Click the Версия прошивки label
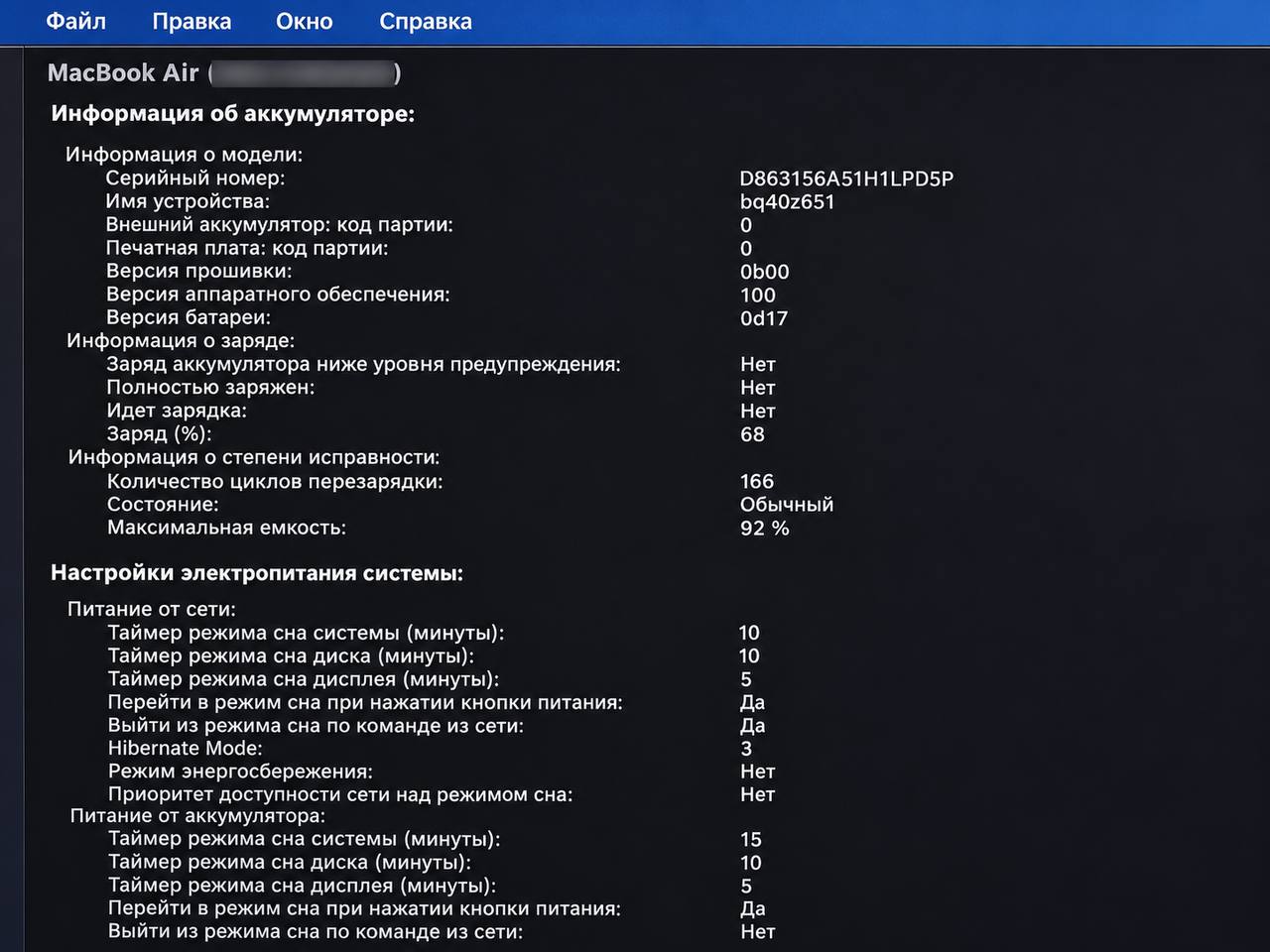This screenshot has height=952, width=1270. pos(198,271)
